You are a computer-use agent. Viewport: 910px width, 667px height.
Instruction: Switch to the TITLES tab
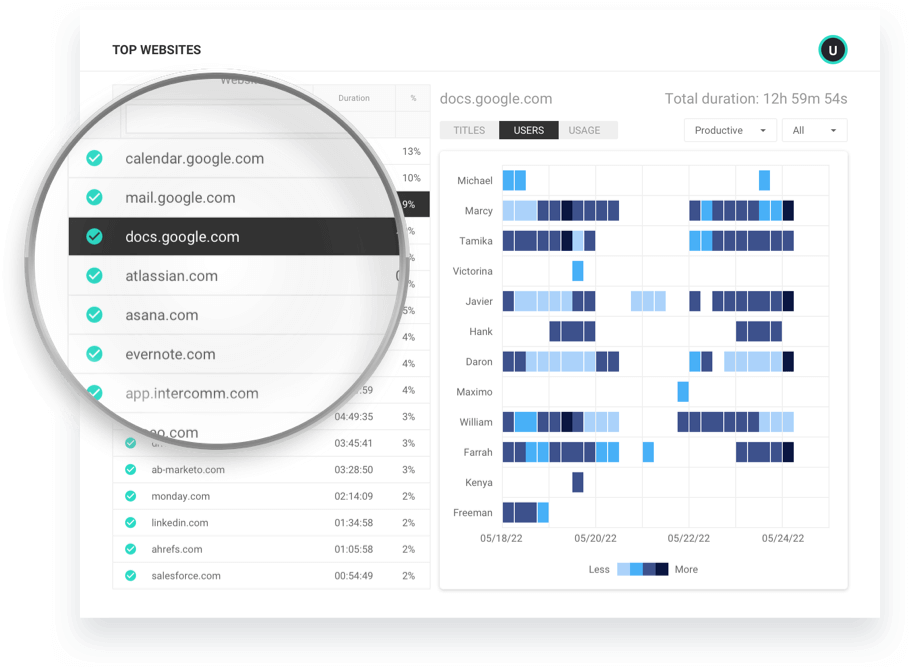pyautogui.click(x=469, y=130)
